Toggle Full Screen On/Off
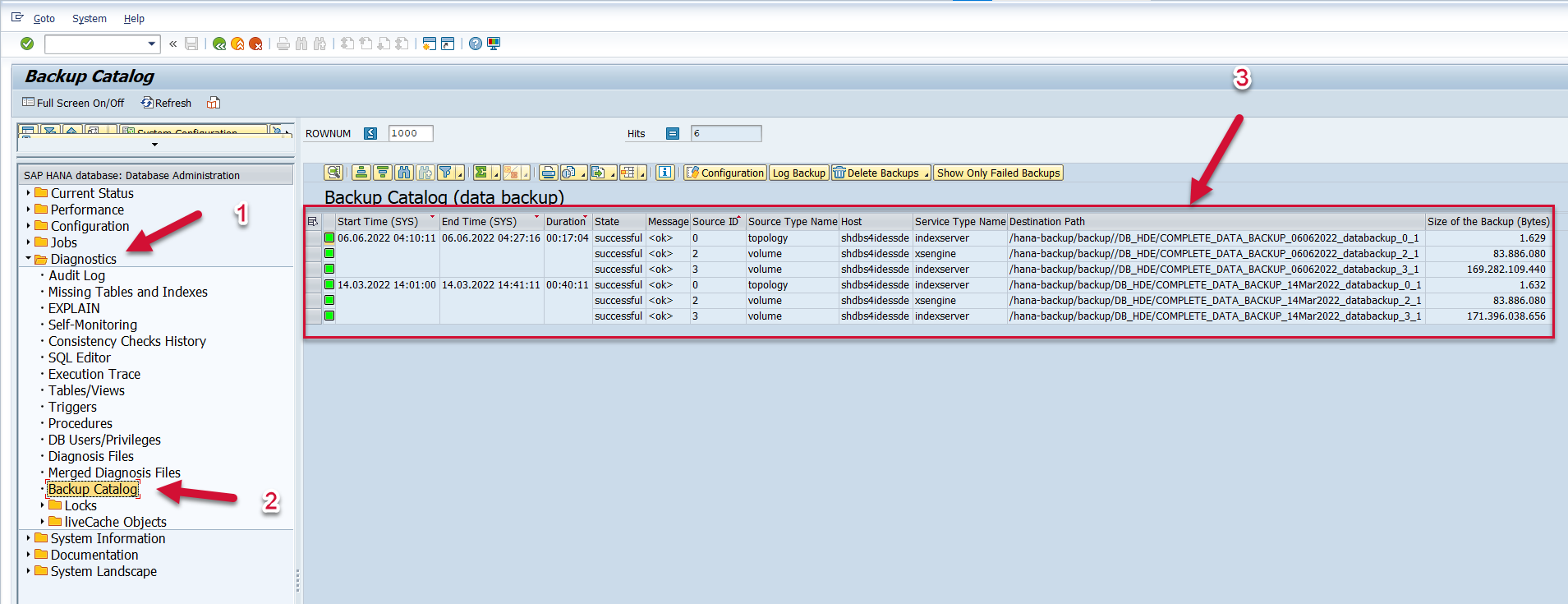The width and height of the screenshot is (1568, 604). click(x=74, y=103)
